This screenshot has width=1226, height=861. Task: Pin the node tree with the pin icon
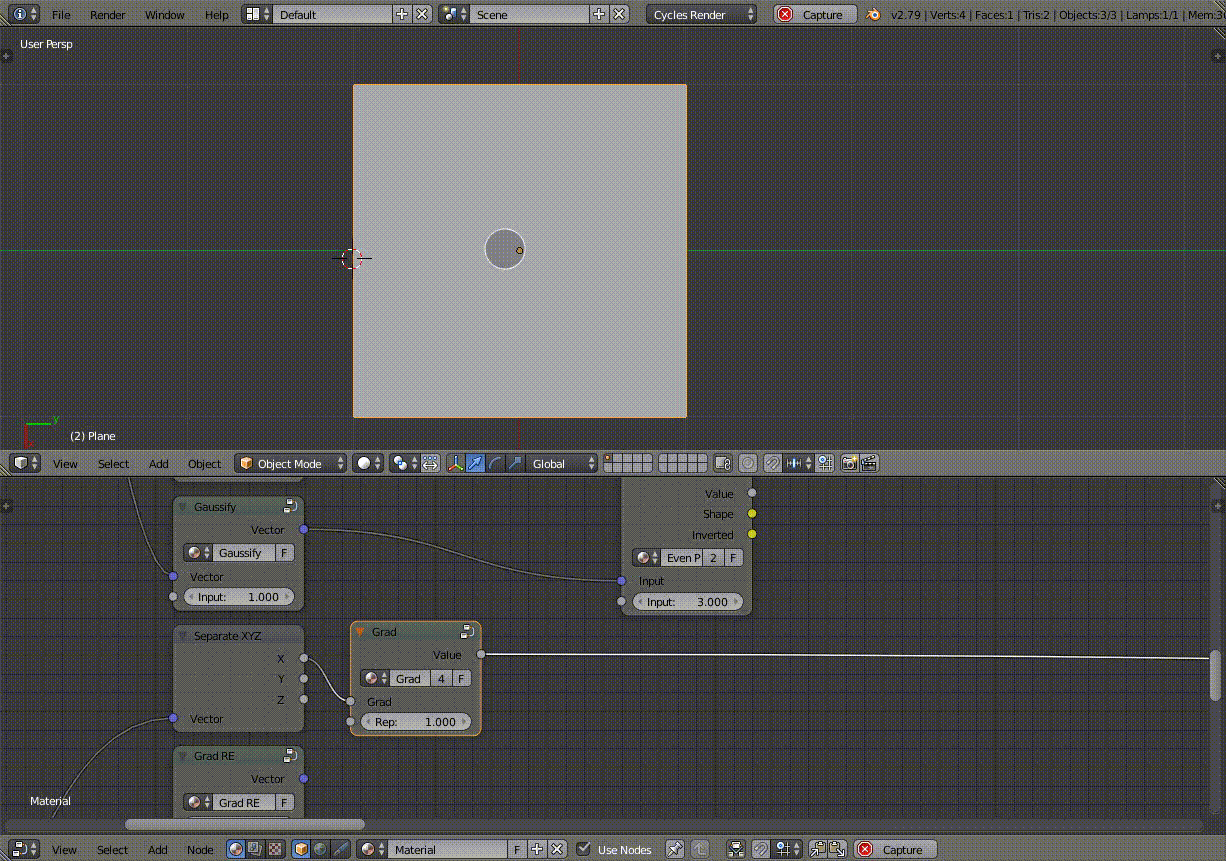[x=675, y=850]
